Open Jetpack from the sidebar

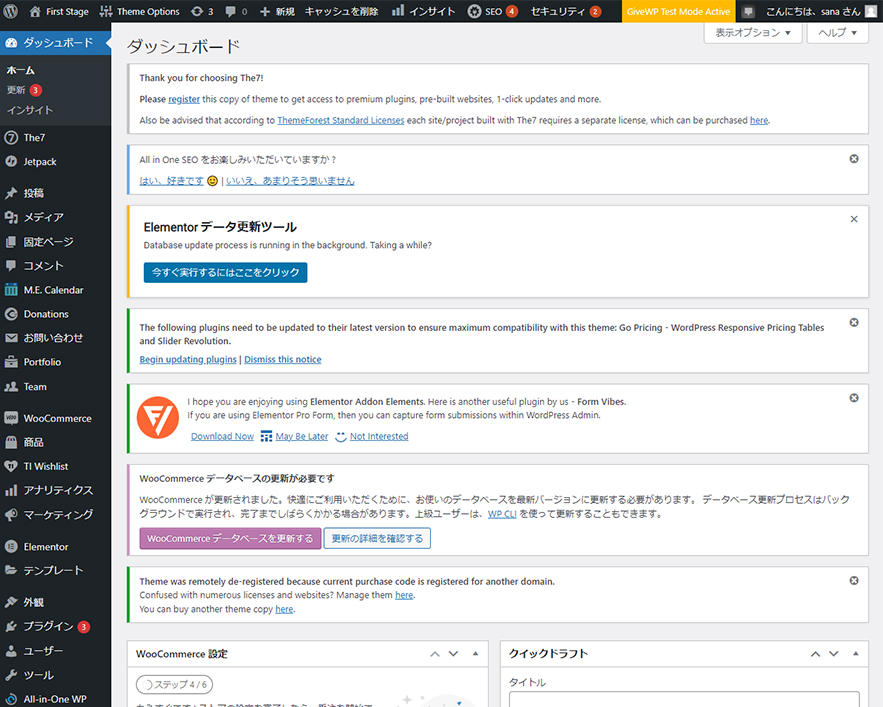[x=40, y=162]
